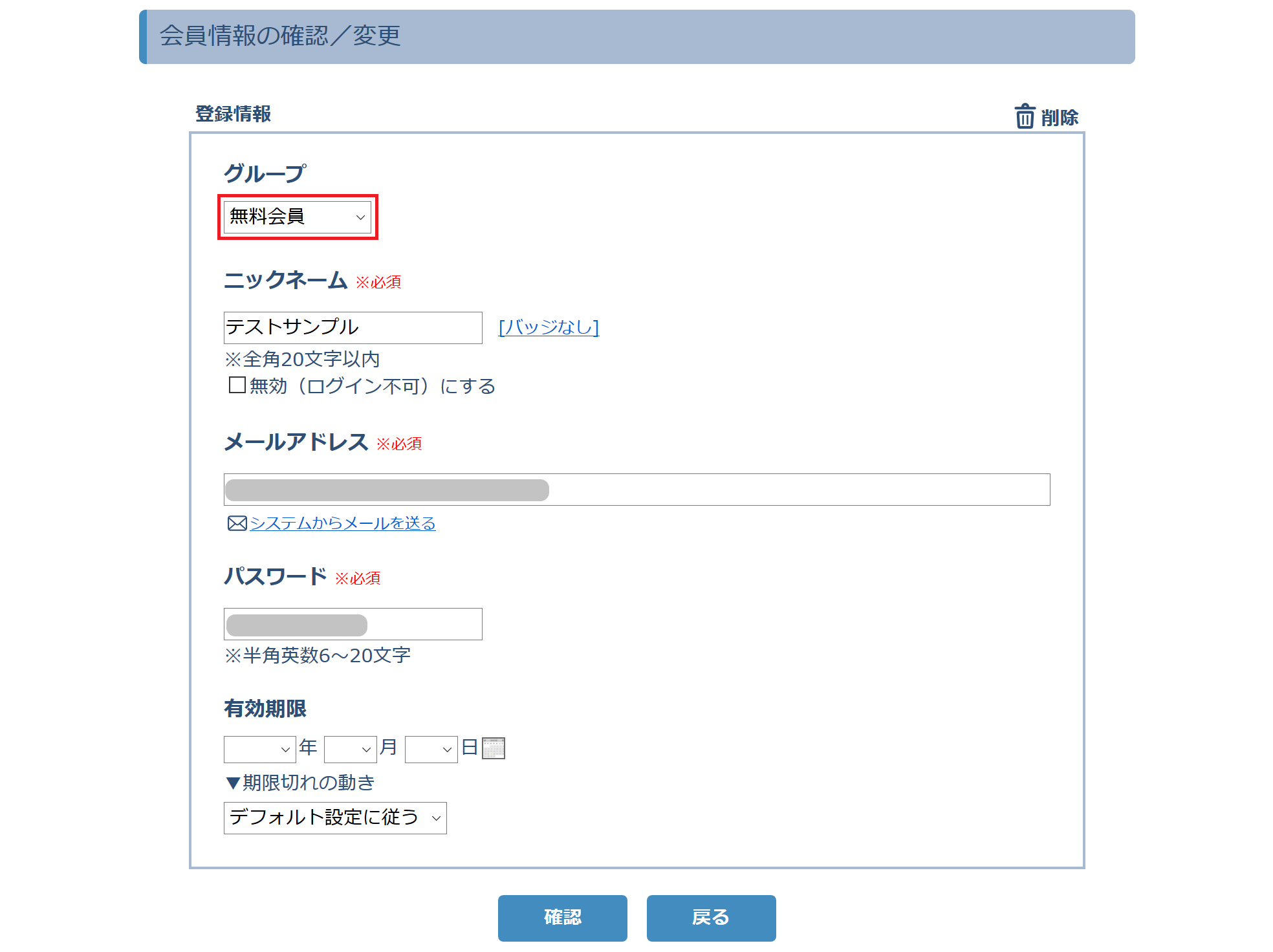Toggle the 無効（ログイン不可）にする checkbox
This screenshot has width=1273, height=952.
(x=237, y=385)
